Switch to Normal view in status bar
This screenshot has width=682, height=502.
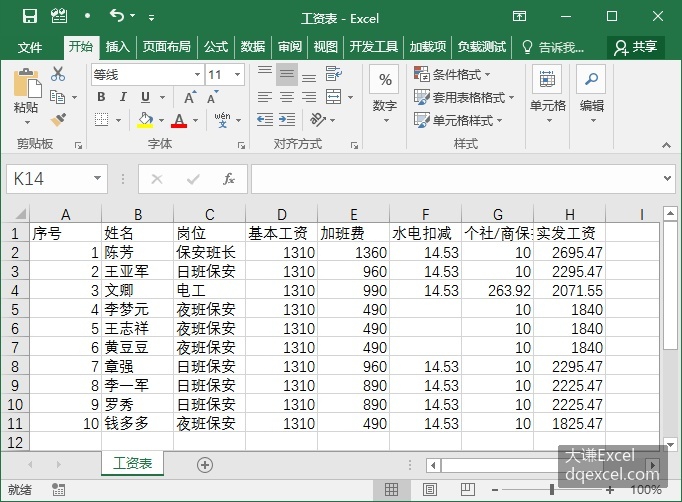(x=391, y=490)
